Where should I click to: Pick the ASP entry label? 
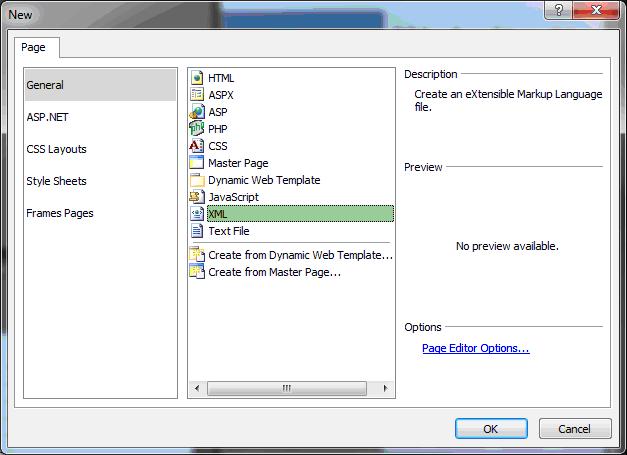(218, 112)
